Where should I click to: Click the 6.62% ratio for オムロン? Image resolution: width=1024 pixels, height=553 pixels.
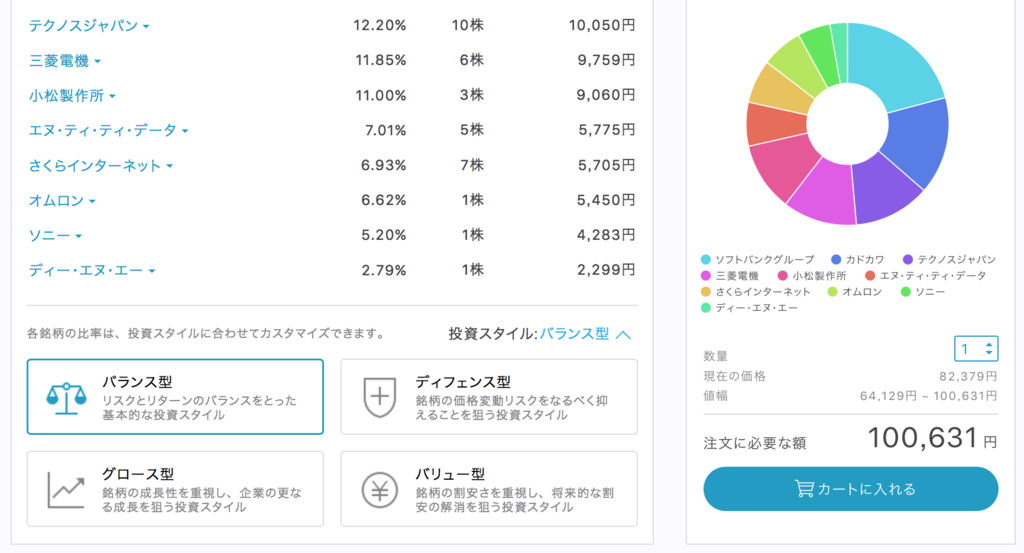point(383,200)
